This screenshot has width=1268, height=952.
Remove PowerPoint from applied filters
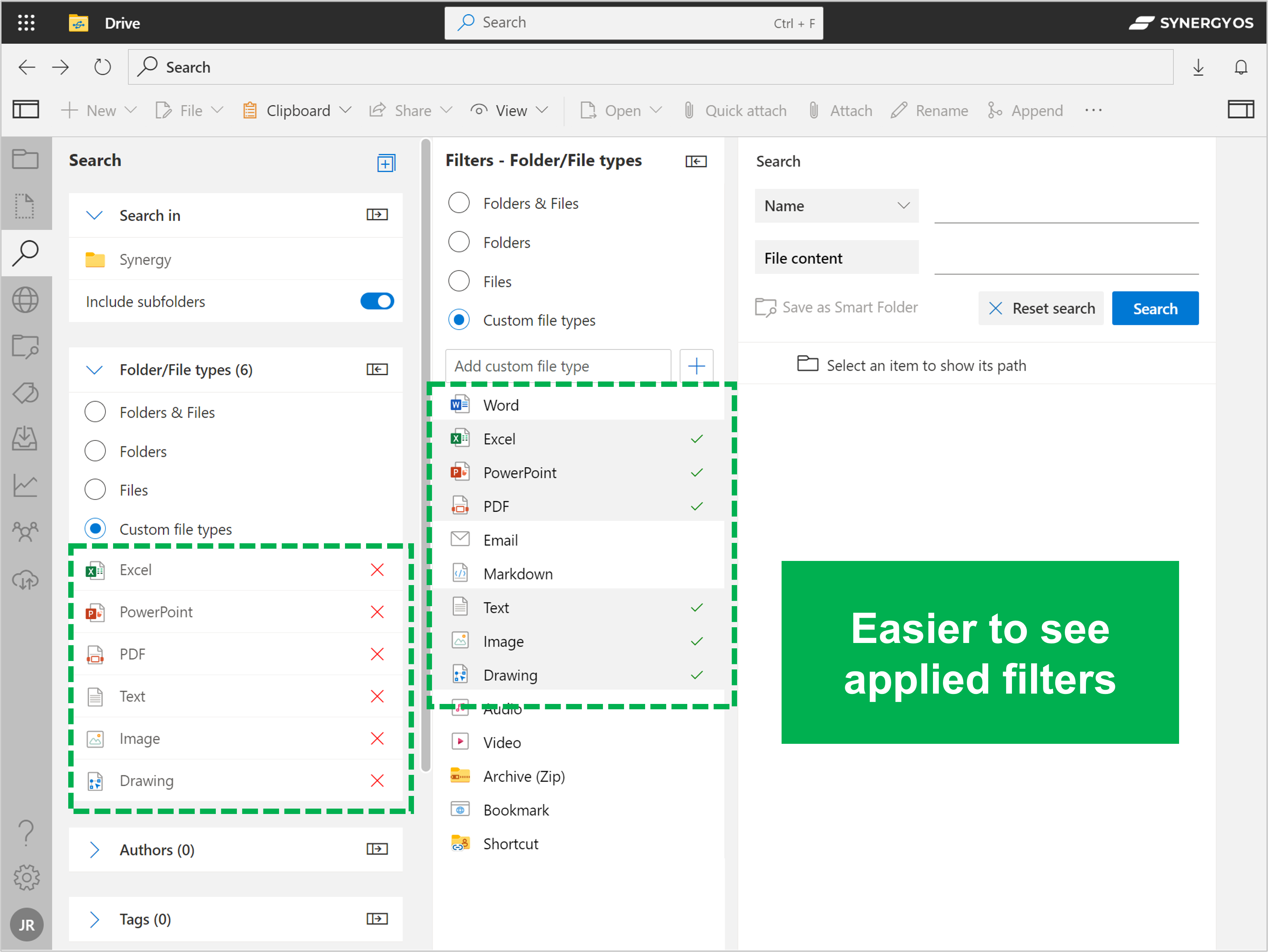pos(377,612)
